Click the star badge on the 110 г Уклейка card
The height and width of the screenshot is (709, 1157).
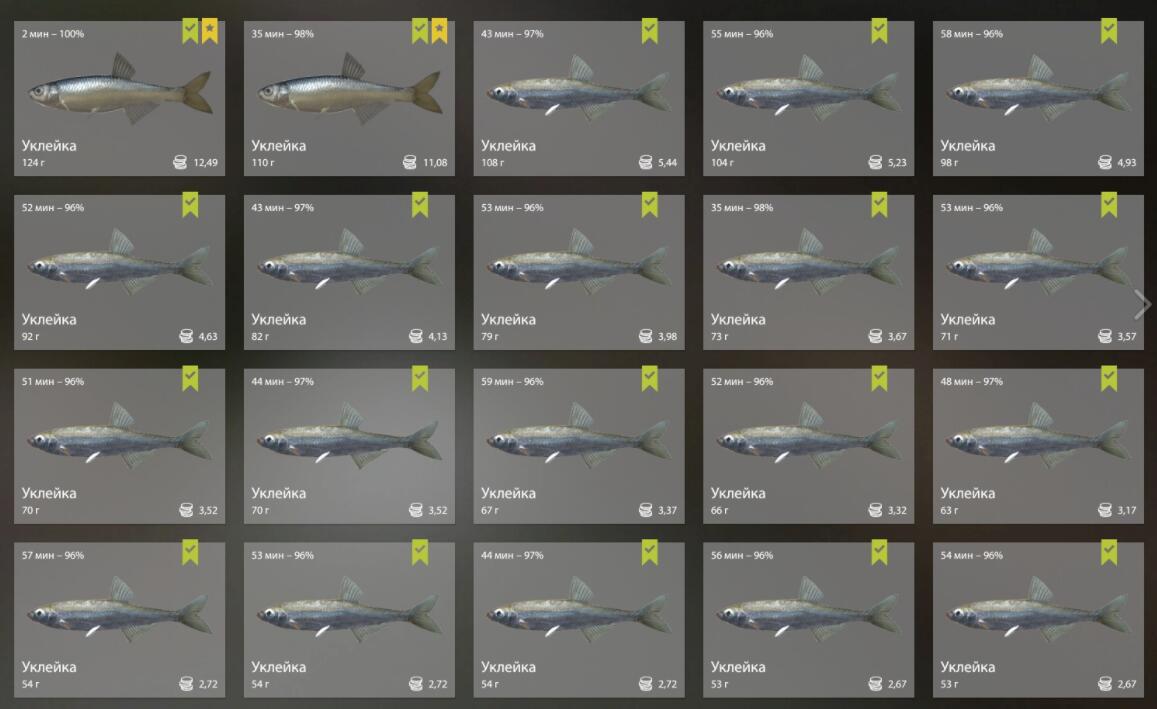click(439, 32)
